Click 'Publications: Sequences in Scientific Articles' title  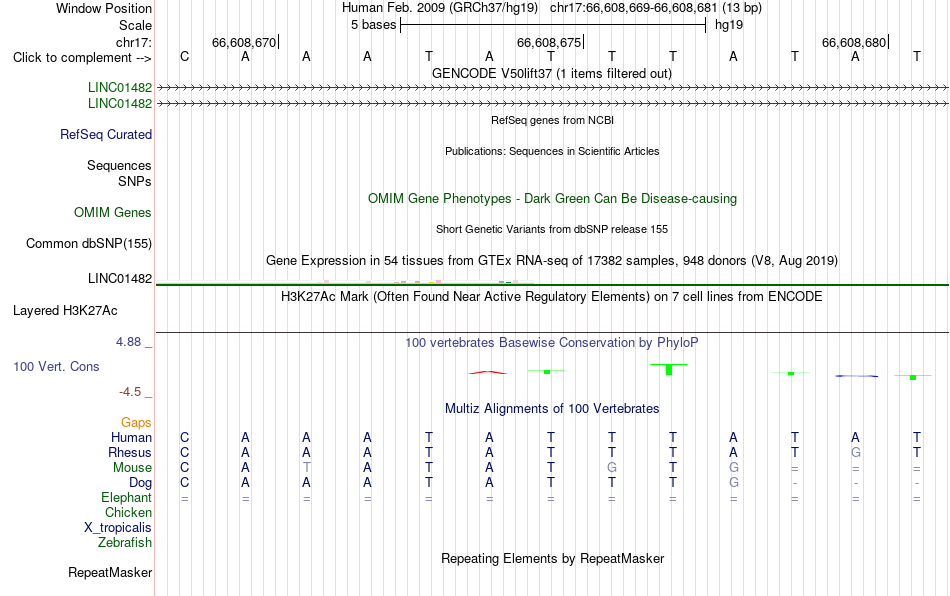click(552, 151)
